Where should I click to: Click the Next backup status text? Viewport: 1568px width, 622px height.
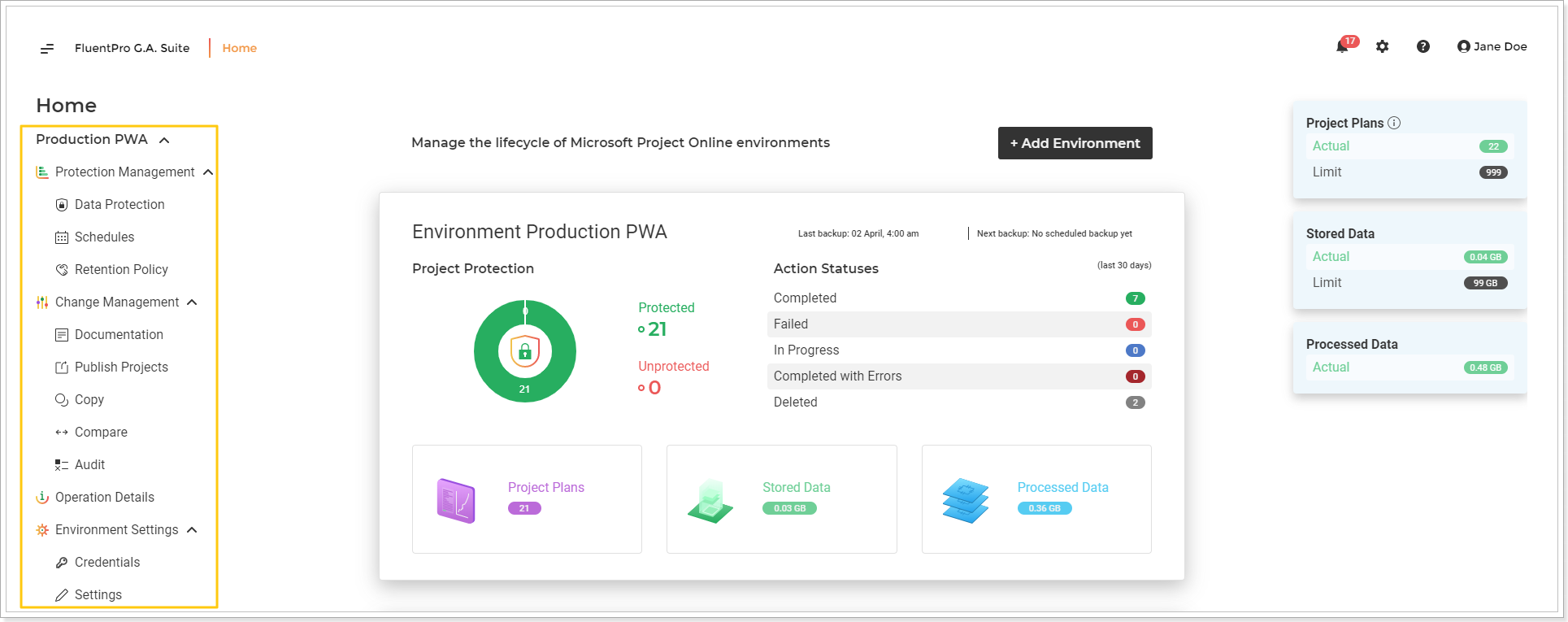1054,233
